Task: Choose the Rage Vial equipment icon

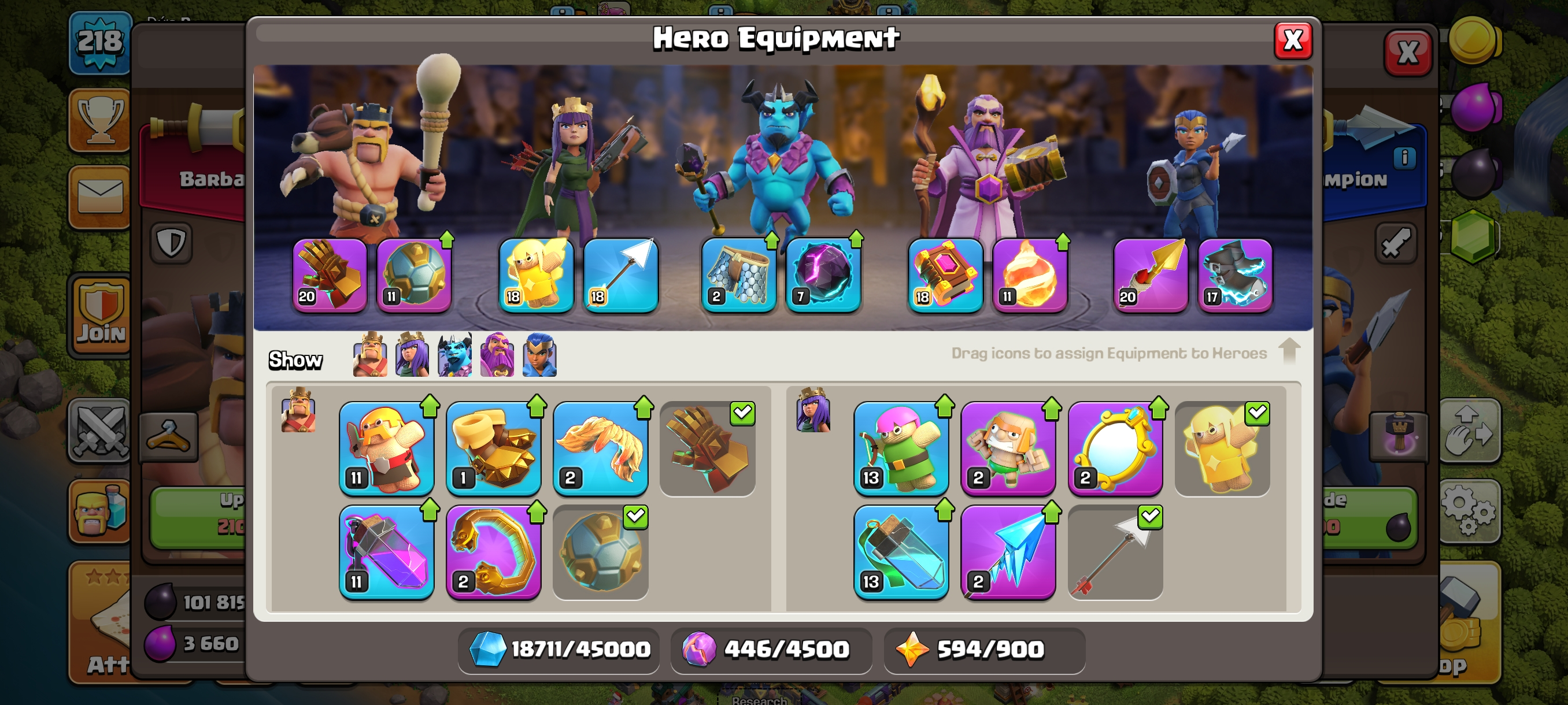Action: tap(387, 552)
